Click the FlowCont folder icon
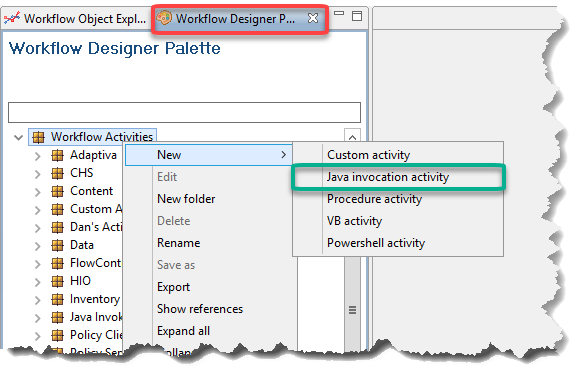This screenshot has width=572, height=367. pos(57,263)
